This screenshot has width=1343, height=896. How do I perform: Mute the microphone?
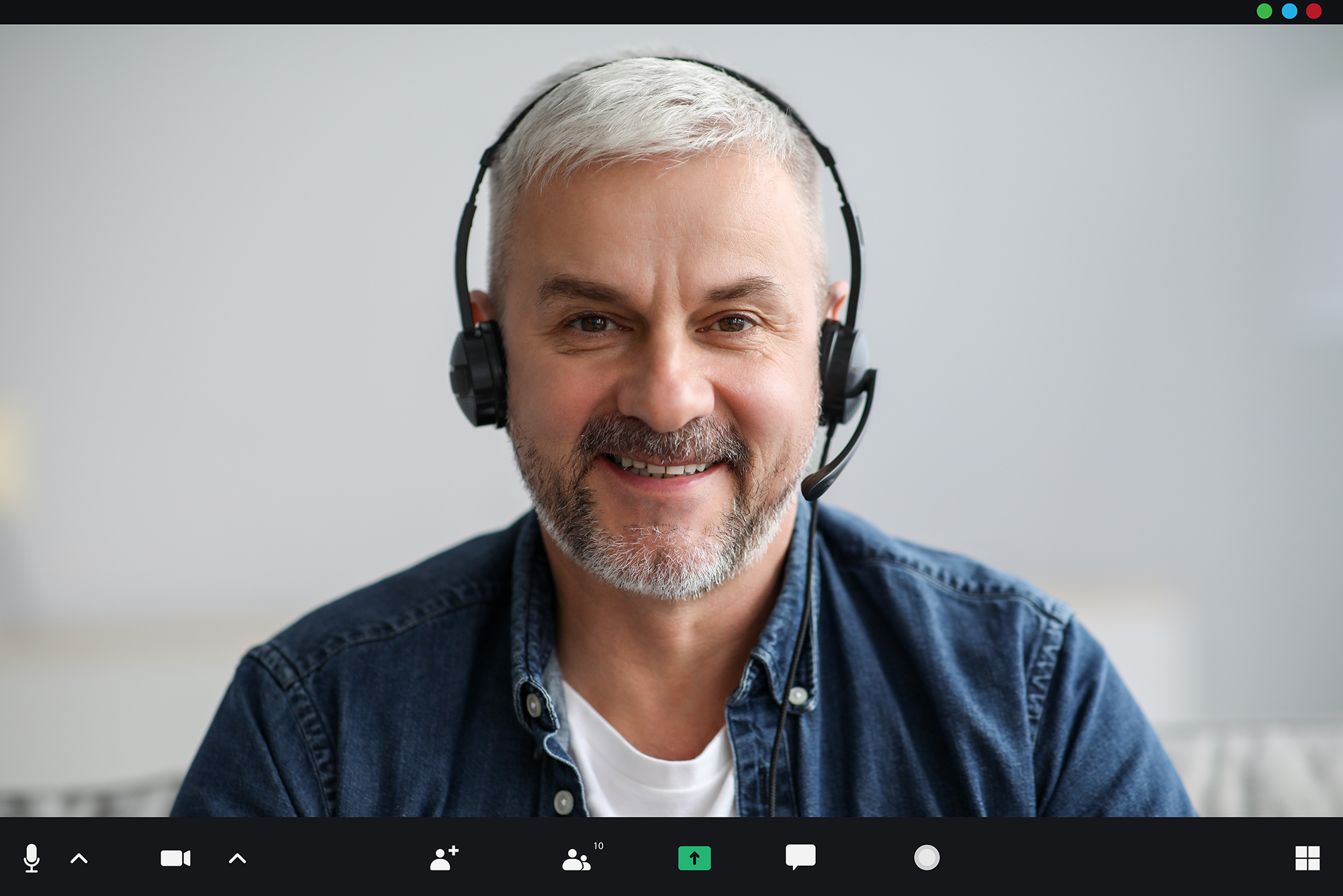point(32,858)
